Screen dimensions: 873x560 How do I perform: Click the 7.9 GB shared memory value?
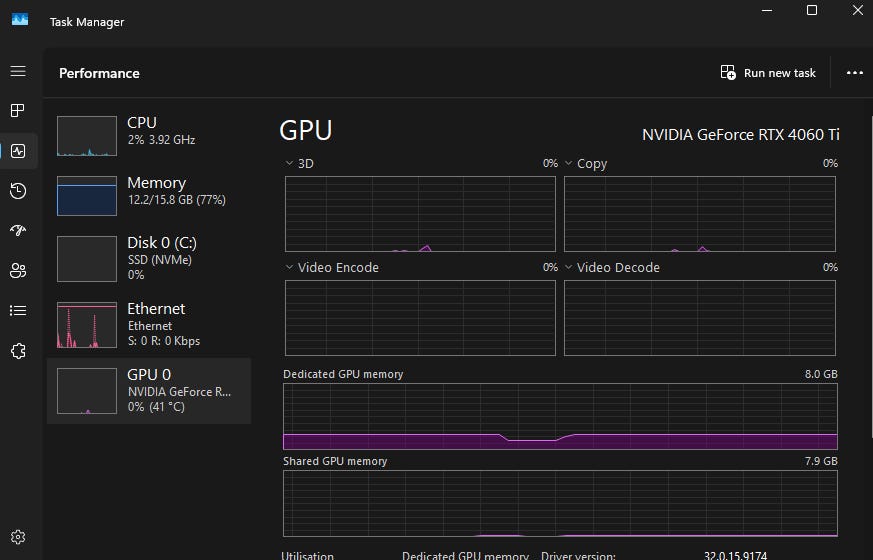[x=821, y=461]
